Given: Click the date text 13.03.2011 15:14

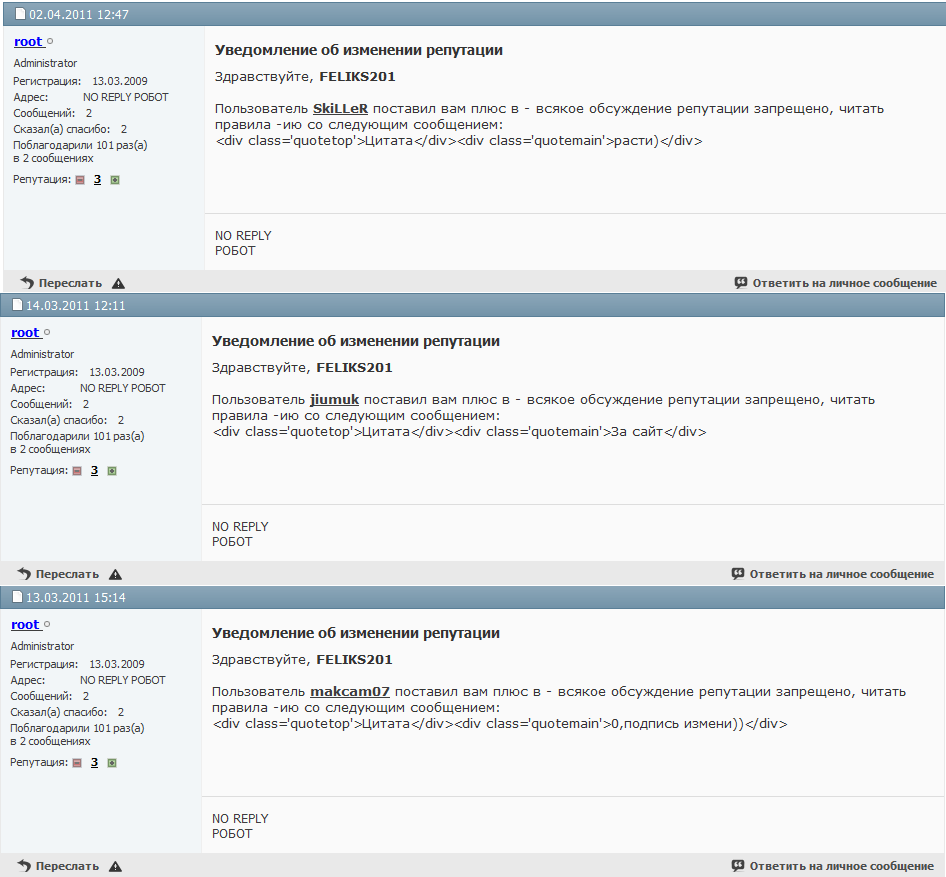Looking at the screenshot, I should pyautogui.click(x=75, y=598).
